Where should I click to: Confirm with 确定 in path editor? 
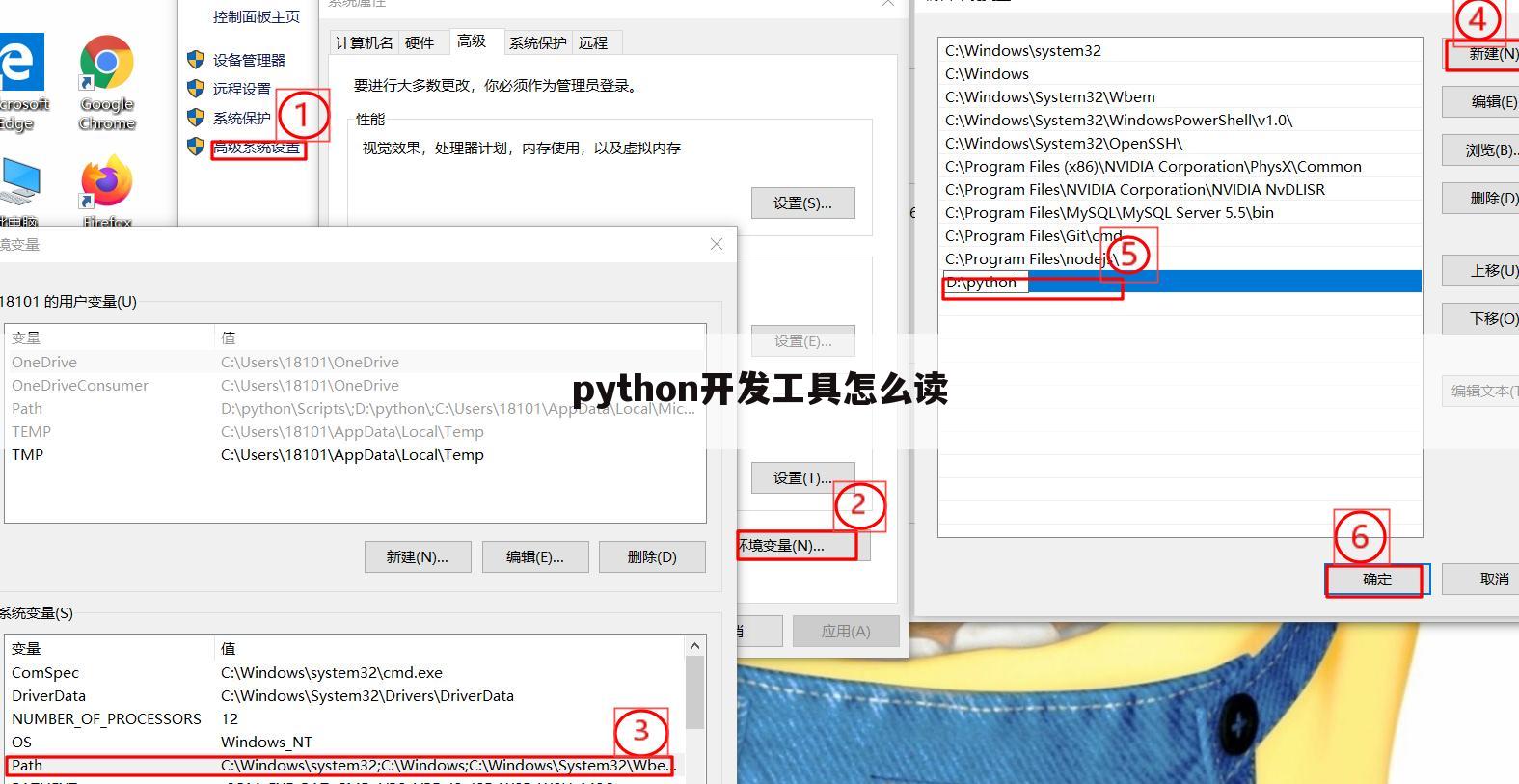(1377, 580)
